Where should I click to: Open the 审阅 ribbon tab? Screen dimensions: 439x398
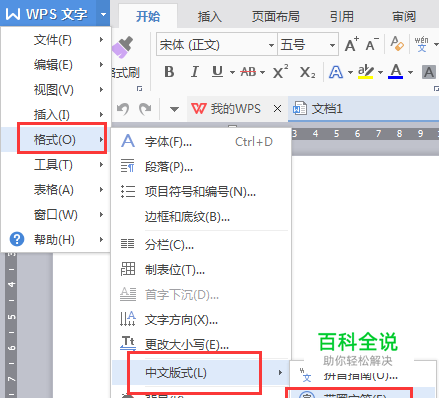coord(404,16)
